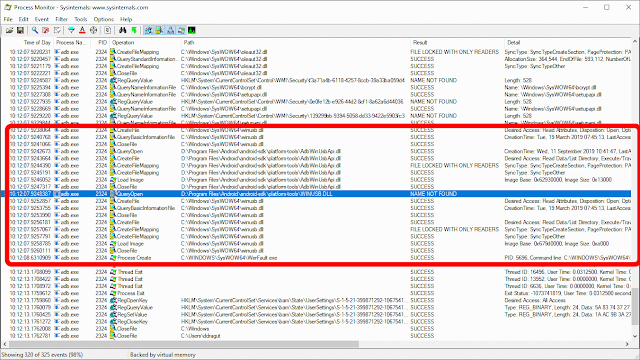
Task: Toggle Show Process and Thread Activity
Action: (181, 30)
